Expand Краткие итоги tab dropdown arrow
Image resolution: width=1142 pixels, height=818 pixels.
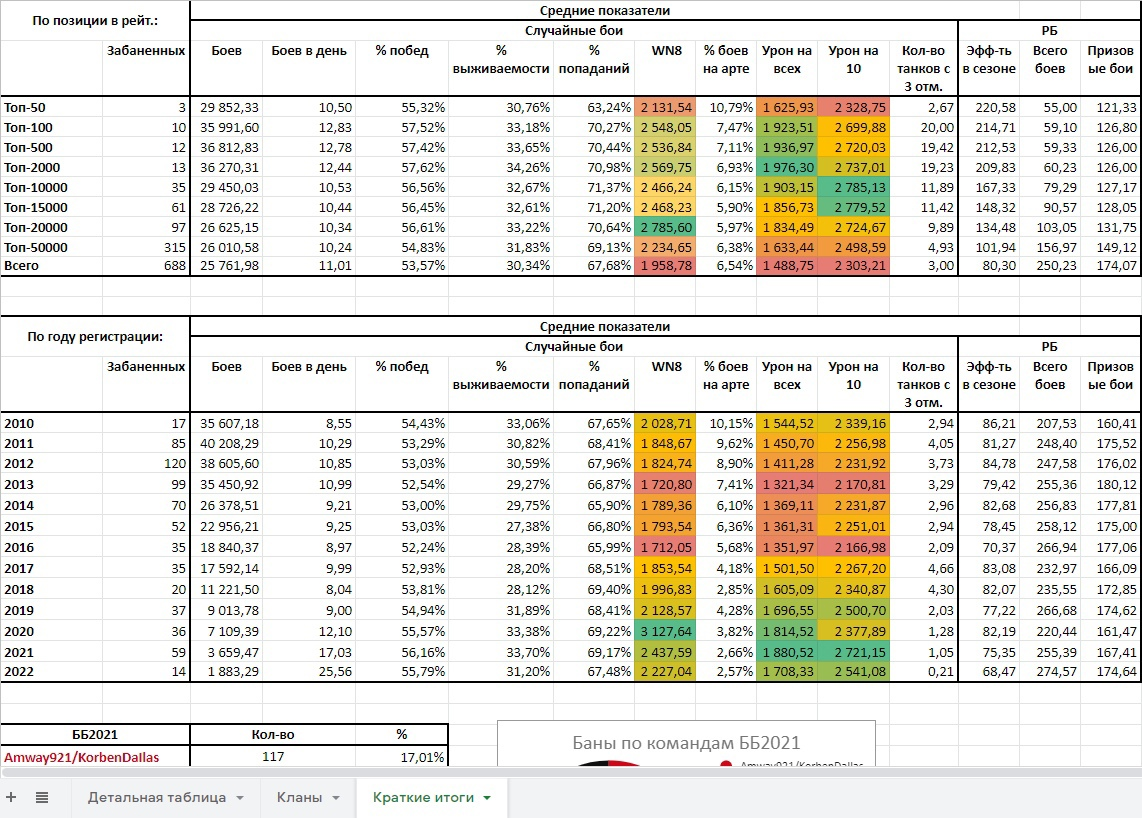click(487, 798)
